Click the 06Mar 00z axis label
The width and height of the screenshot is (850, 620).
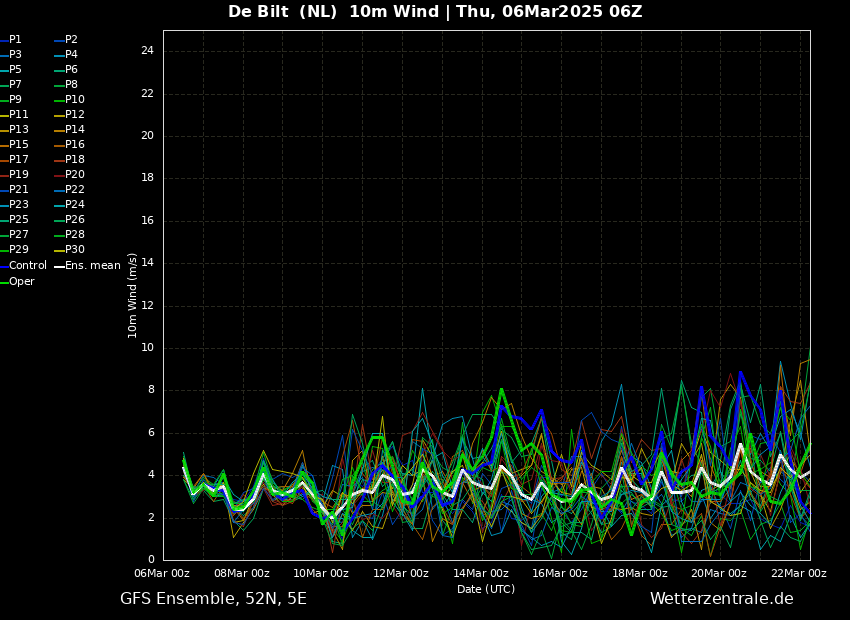pos(162,573)
